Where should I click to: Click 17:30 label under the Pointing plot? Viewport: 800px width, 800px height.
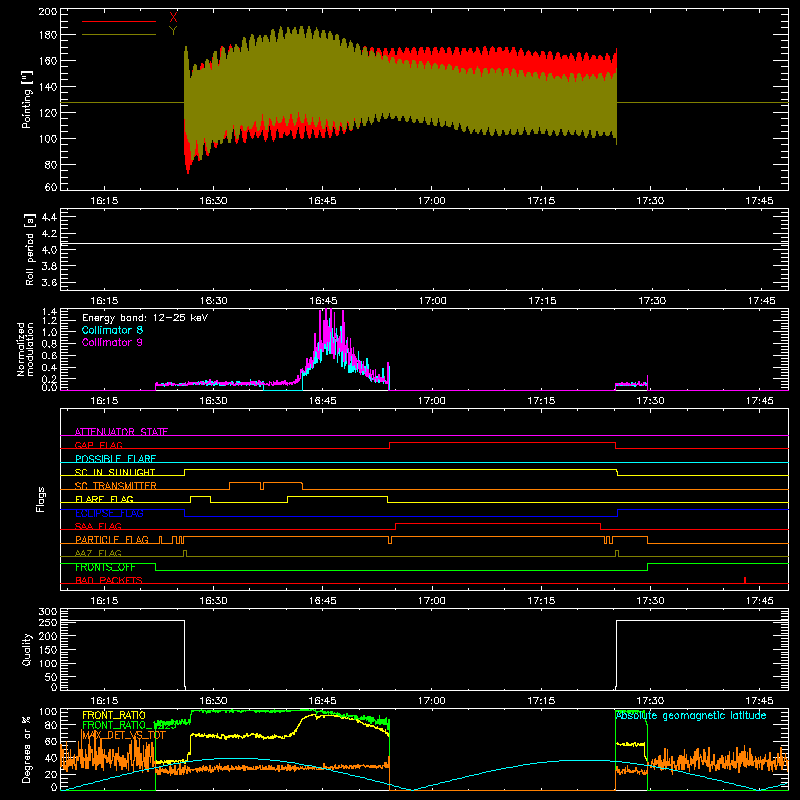click(x=650, y=201)
